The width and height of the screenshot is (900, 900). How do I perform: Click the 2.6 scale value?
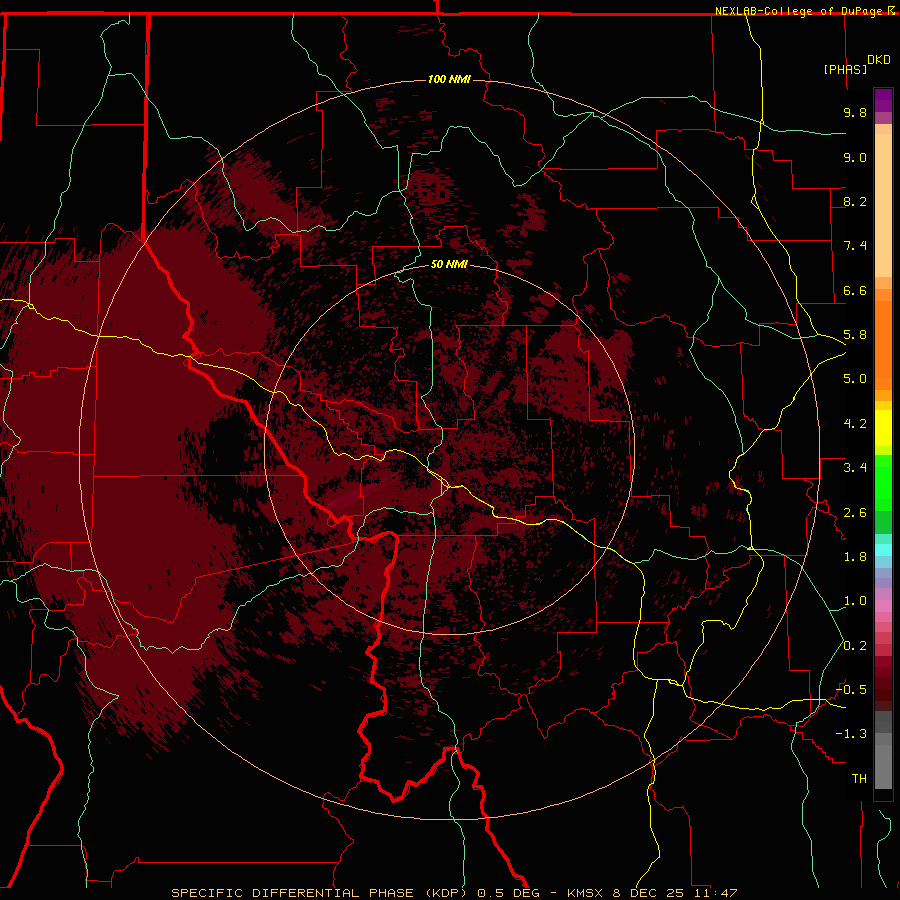[855, 513]
